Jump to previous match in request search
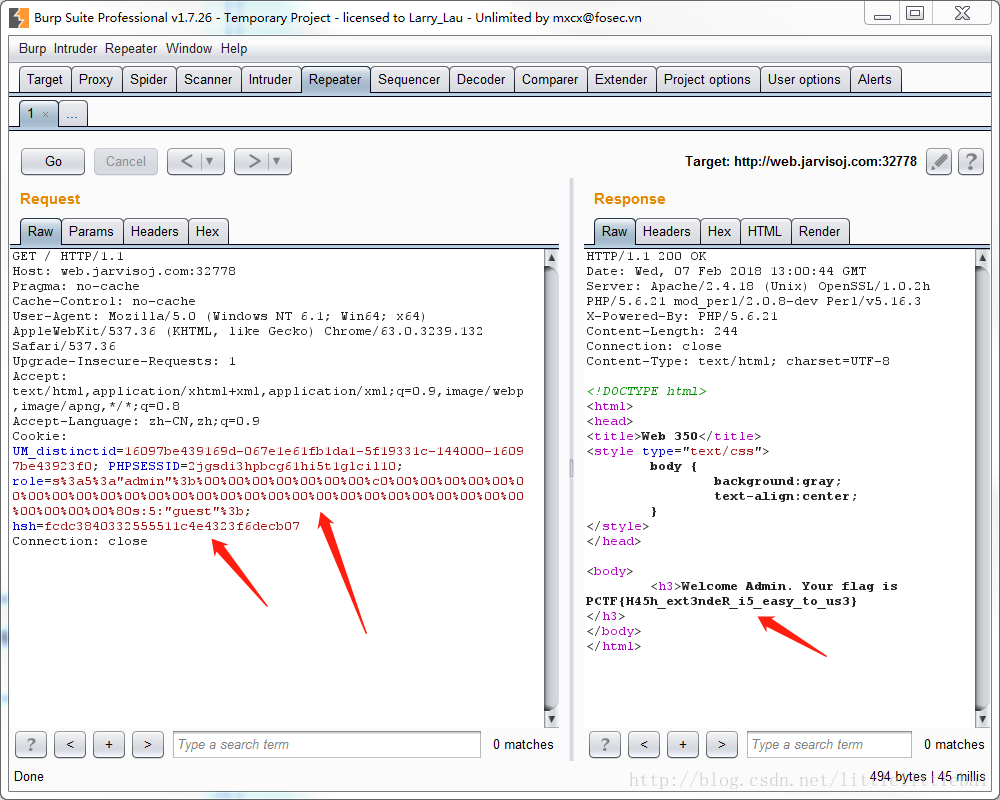The width and height of the screenshot is (1000, 800). point(70,744)
